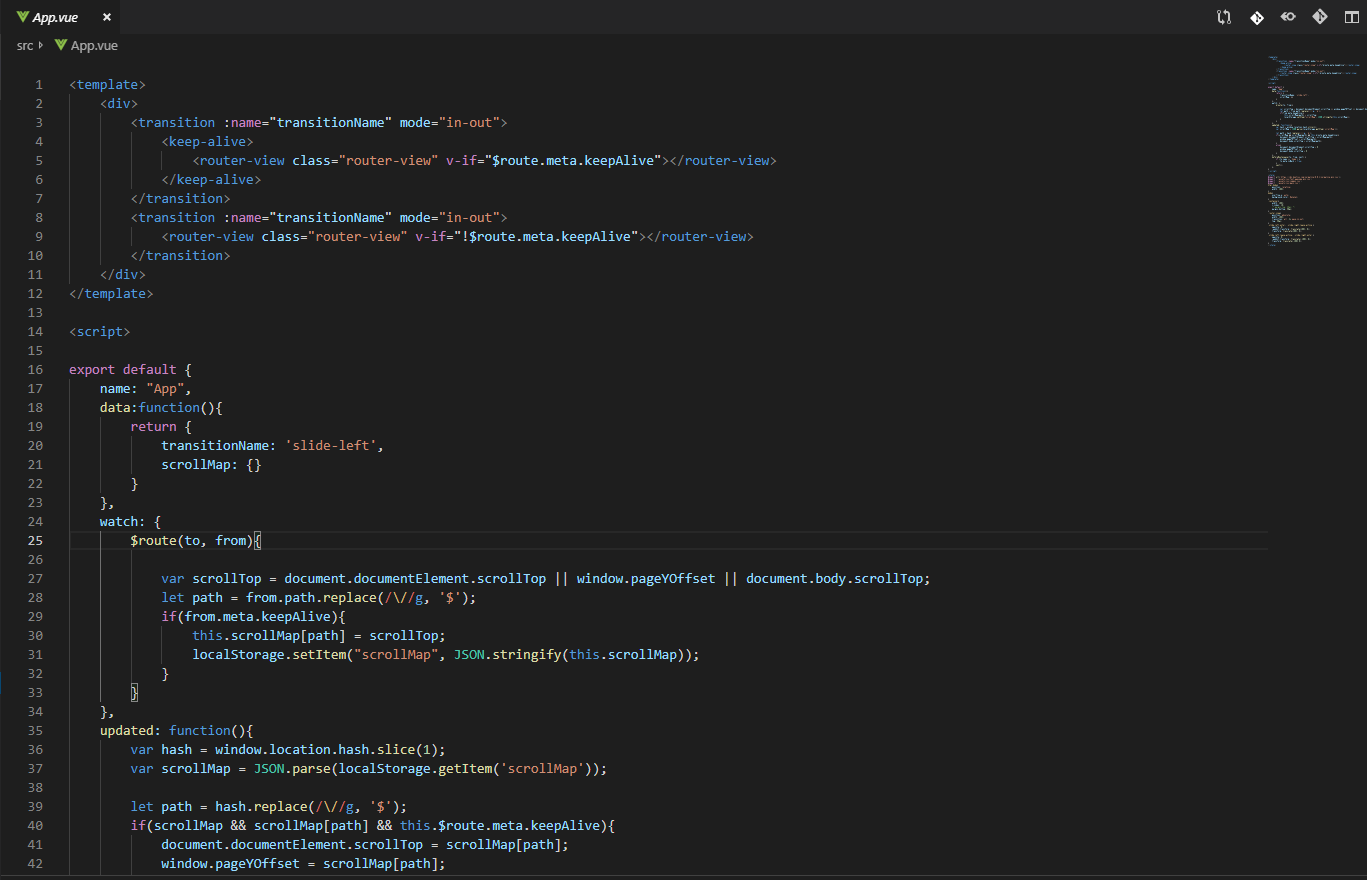
Task: Select line number 35 in the gutter
Action: tap(35, 730)
